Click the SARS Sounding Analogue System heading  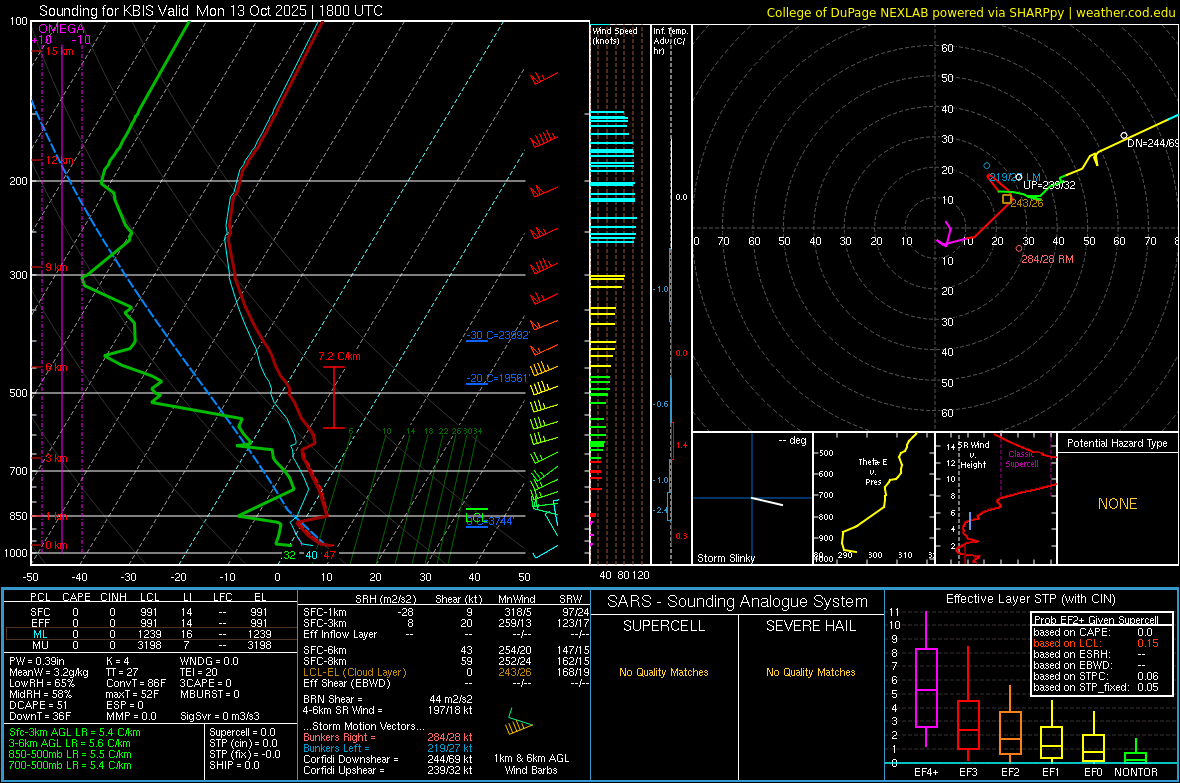click(738, 602)
